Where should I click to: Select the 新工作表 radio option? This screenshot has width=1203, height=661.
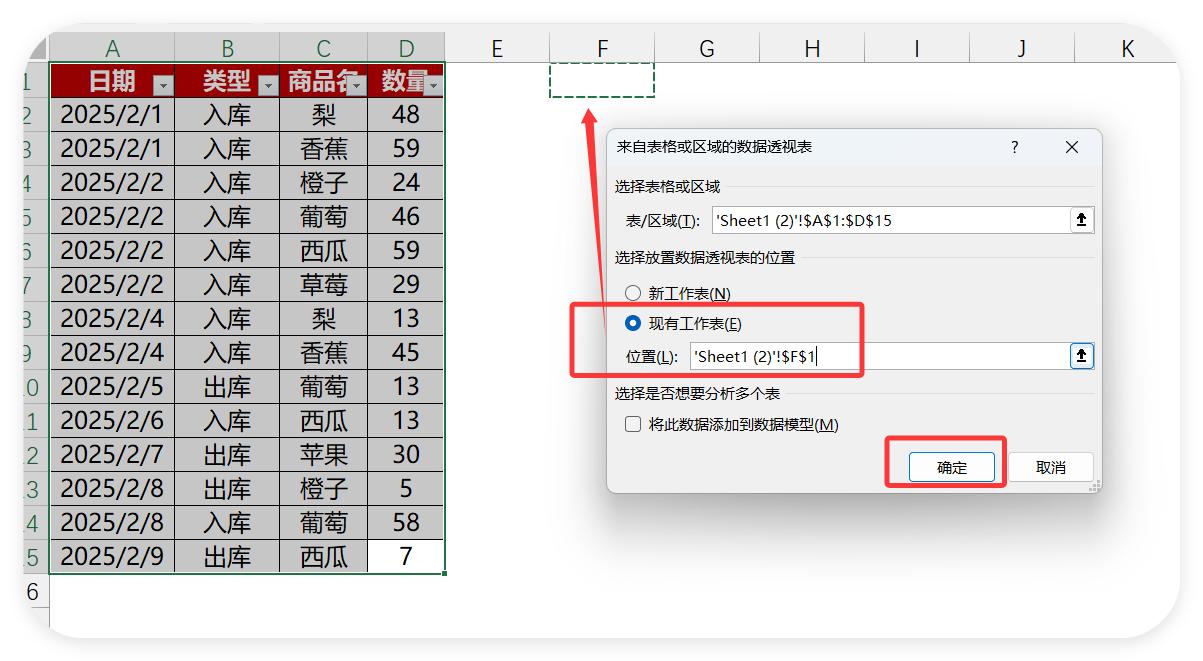[x=632, y=294]
